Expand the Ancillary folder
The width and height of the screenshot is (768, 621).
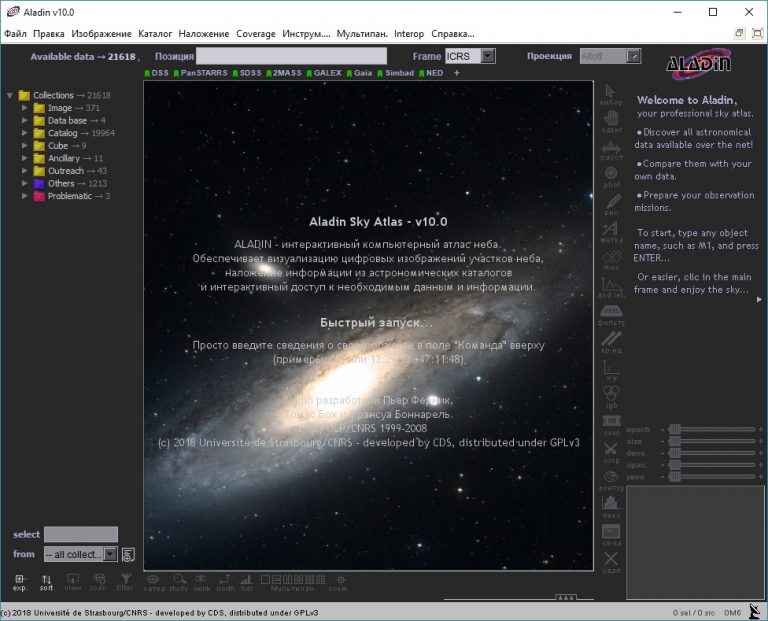tap(24, 158)
